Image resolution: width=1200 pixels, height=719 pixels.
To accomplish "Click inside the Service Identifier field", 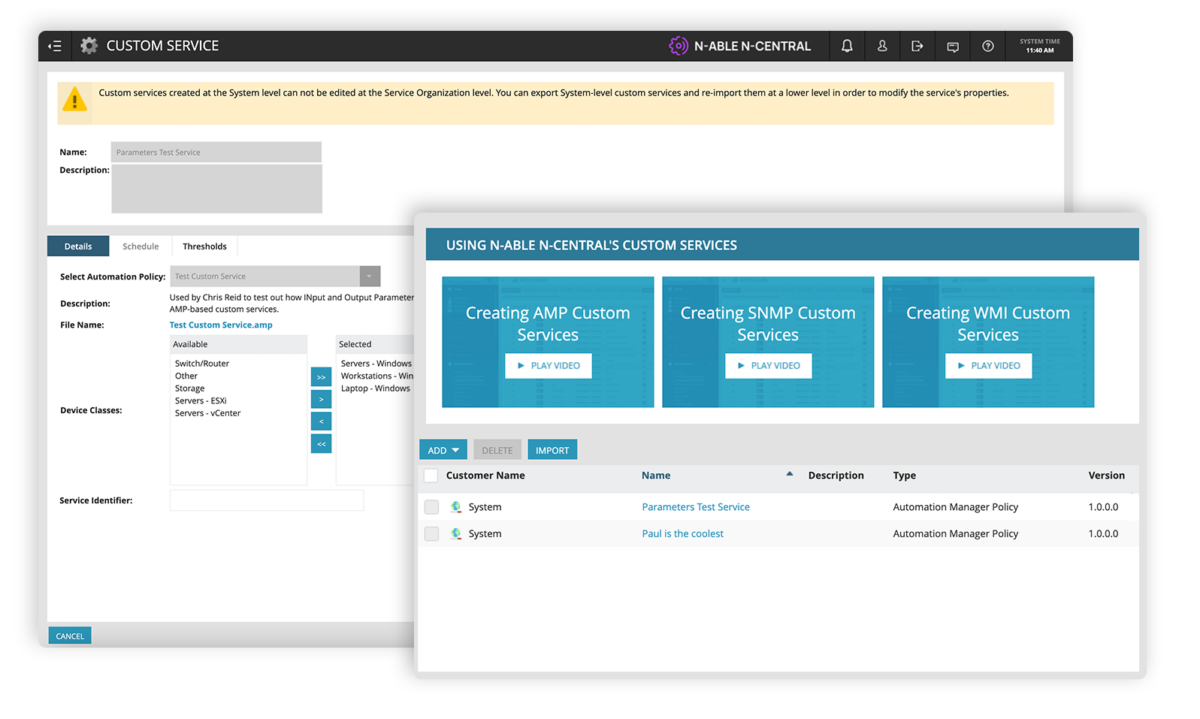I will coord(266,500).
